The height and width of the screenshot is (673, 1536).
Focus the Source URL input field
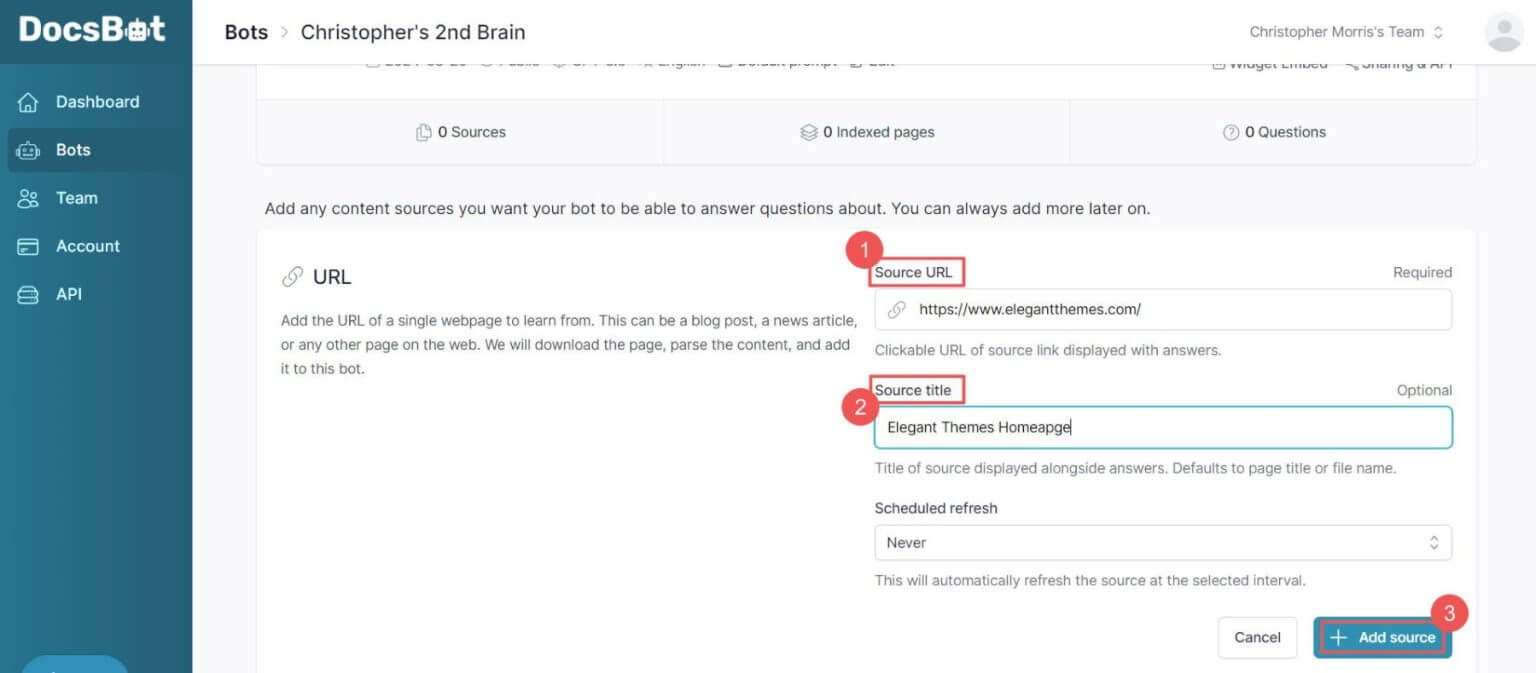(1180, 310)
